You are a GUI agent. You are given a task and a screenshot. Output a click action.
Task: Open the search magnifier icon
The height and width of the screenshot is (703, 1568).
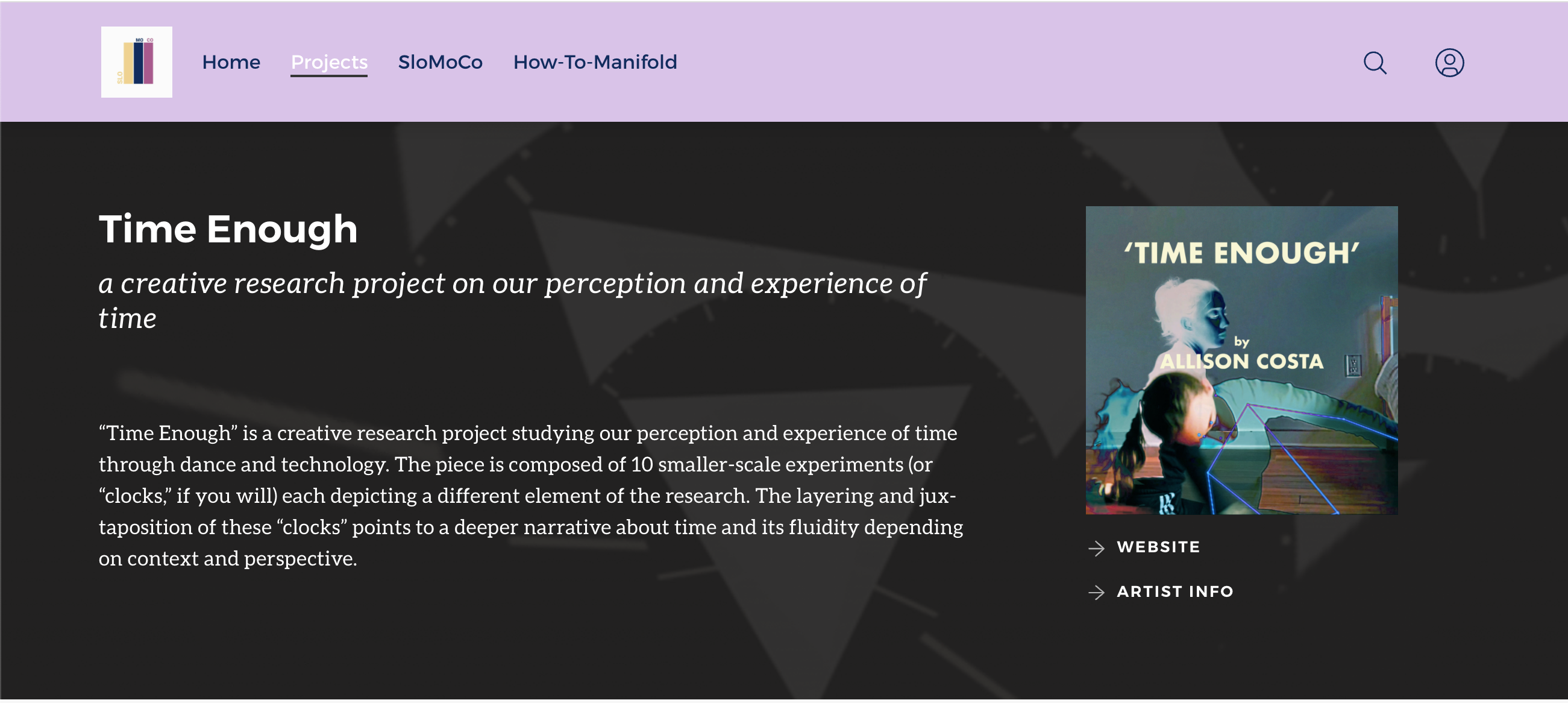1375,63
